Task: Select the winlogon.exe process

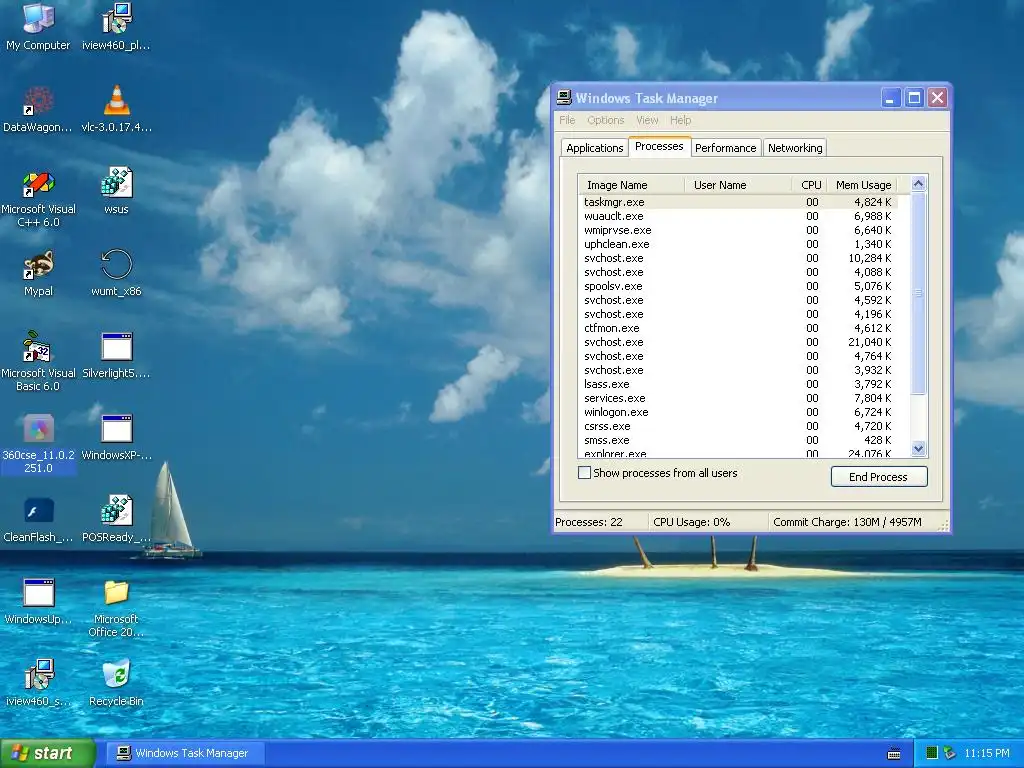Action: click(738, 412)
